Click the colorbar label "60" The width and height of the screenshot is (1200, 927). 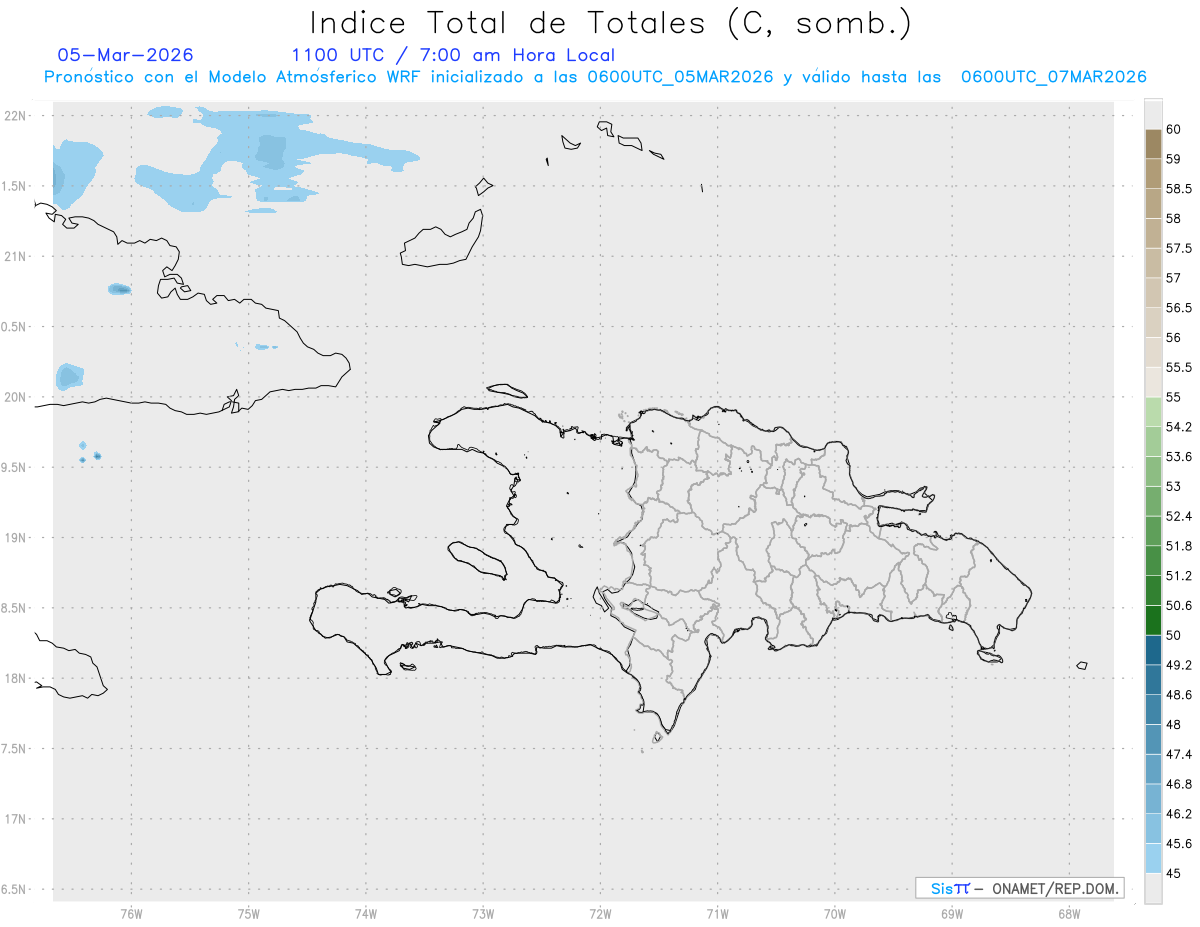coord(1174,129)
